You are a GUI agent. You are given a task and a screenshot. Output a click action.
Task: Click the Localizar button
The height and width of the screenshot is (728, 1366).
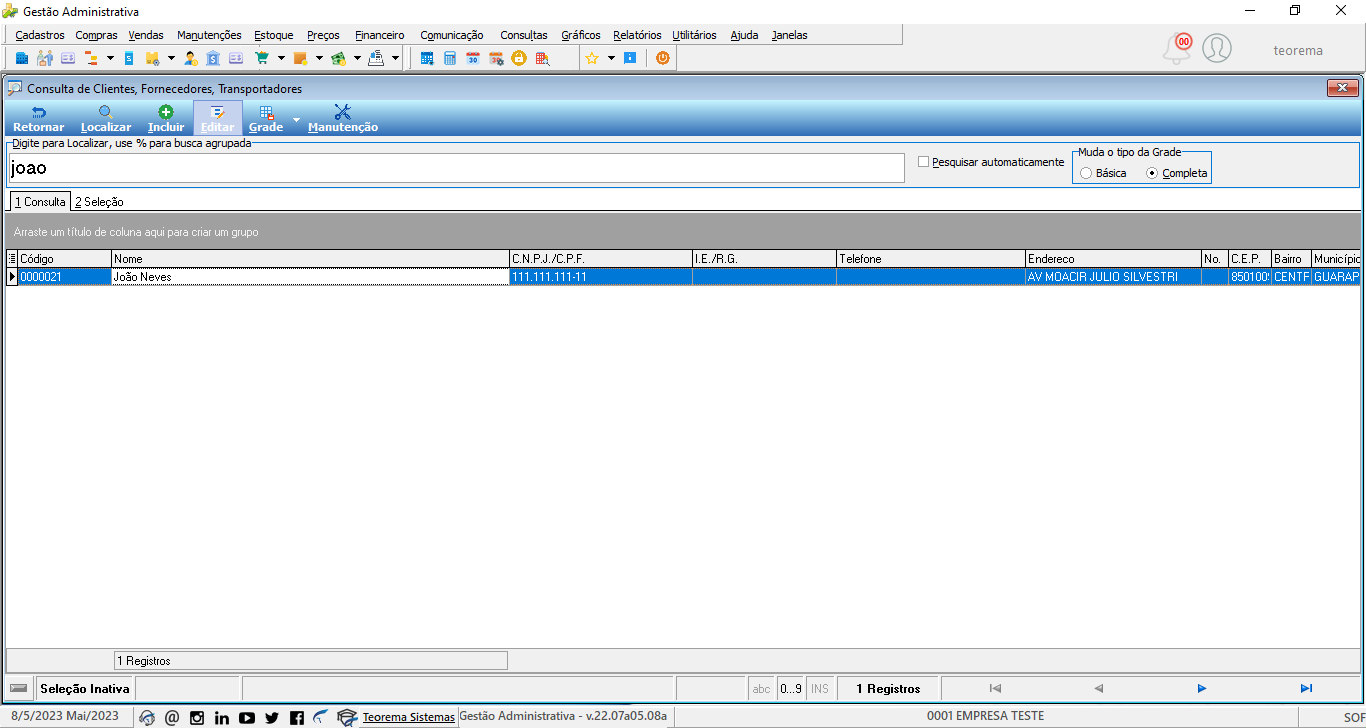pyautogui.click(x=106, y=118)
